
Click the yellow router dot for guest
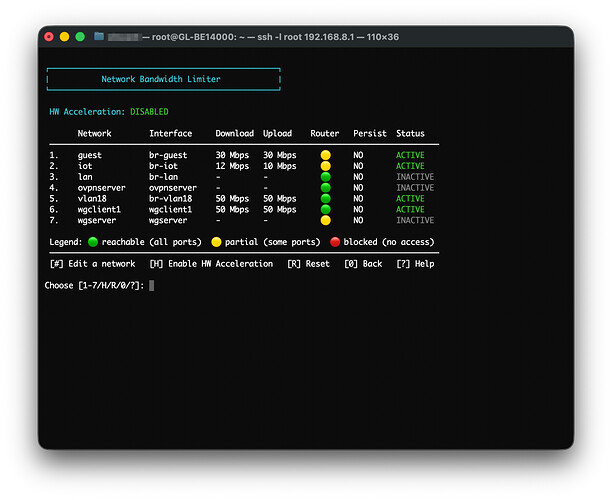[x=325, y=155]
